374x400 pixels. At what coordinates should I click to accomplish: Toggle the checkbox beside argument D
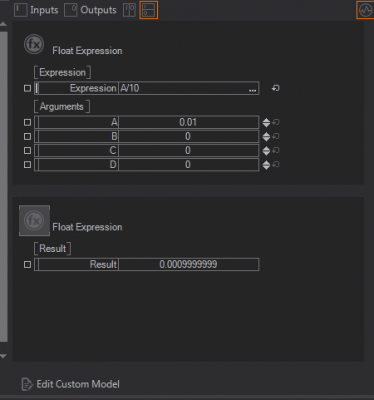click(x=27, y=164)
